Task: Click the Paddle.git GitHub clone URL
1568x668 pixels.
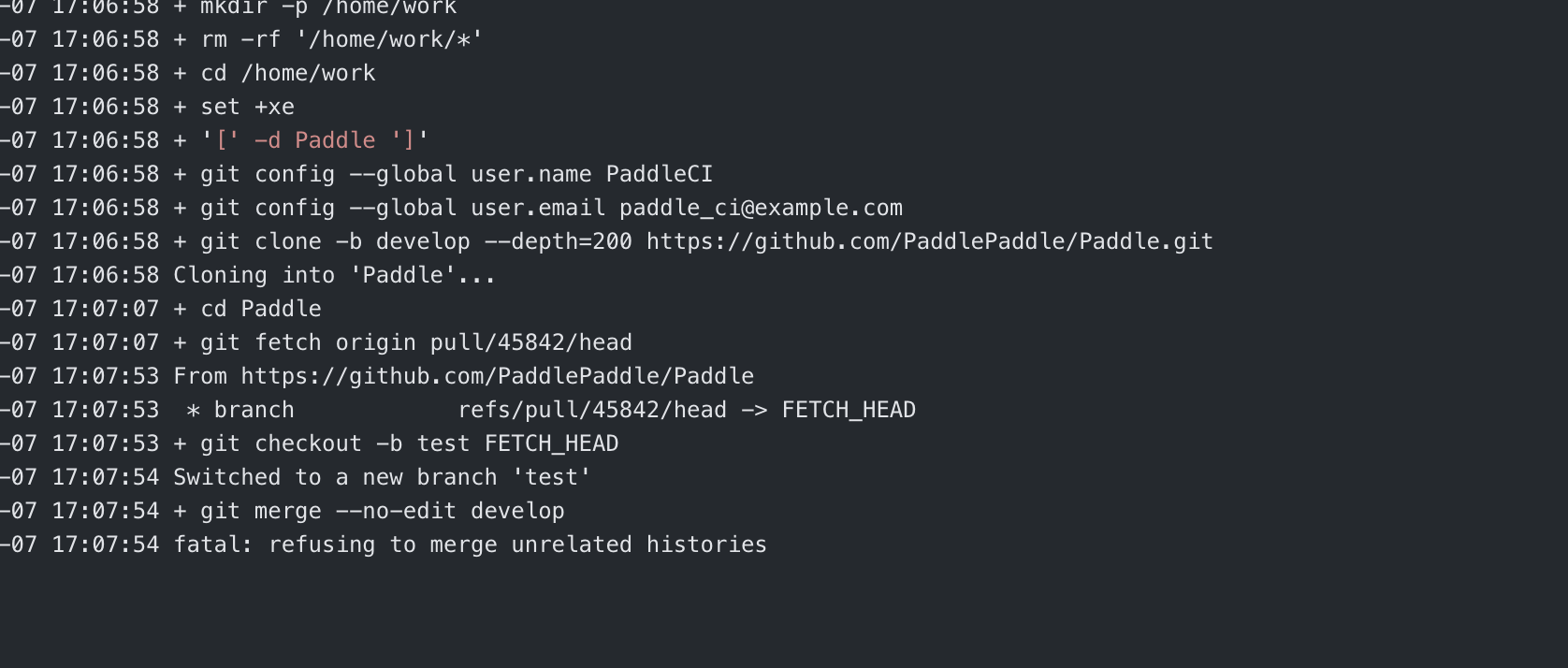Action: (929, 241)
